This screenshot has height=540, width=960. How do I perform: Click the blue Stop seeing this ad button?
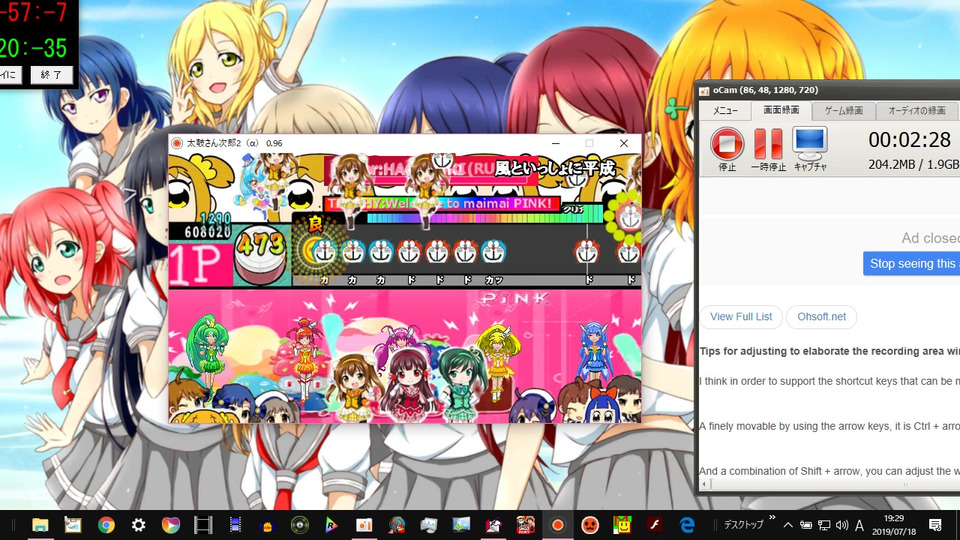tap(911, 263)
